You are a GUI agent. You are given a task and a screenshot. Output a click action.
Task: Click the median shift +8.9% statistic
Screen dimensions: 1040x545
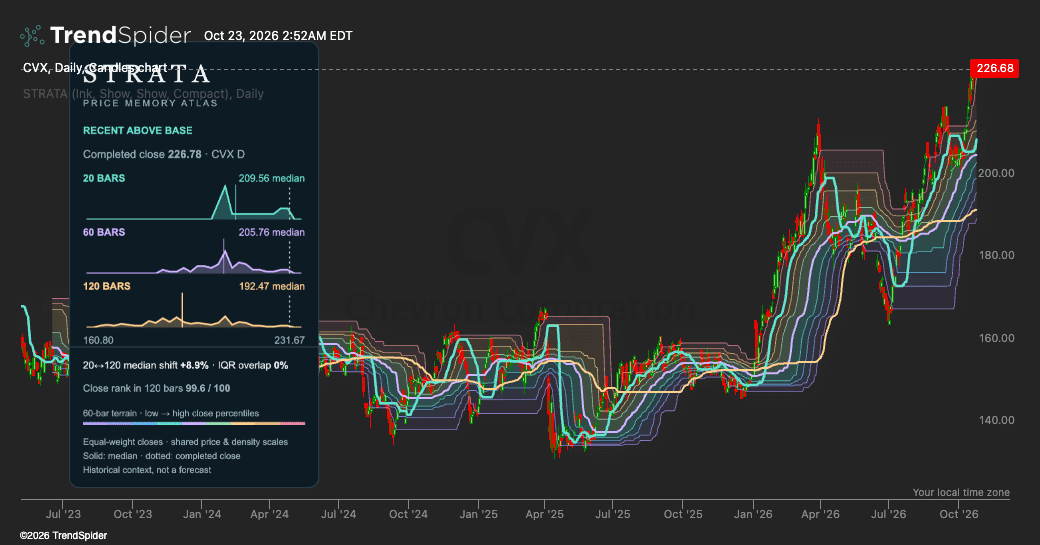(x=146, y=365)
